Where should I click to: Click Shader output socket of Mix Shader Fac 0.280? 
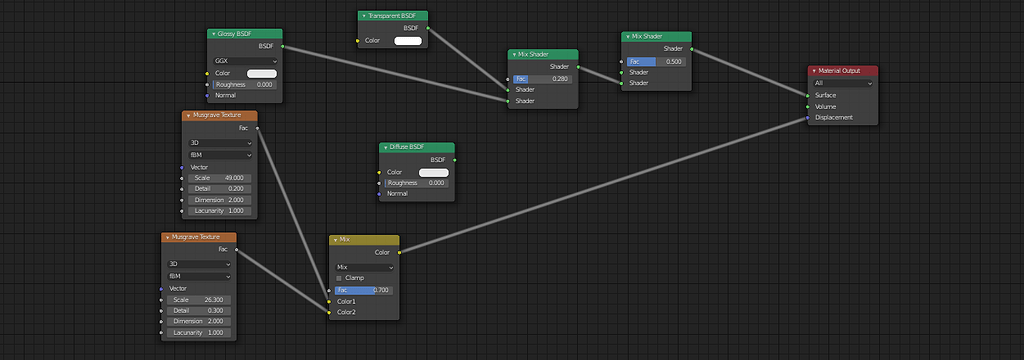(578, 67)
